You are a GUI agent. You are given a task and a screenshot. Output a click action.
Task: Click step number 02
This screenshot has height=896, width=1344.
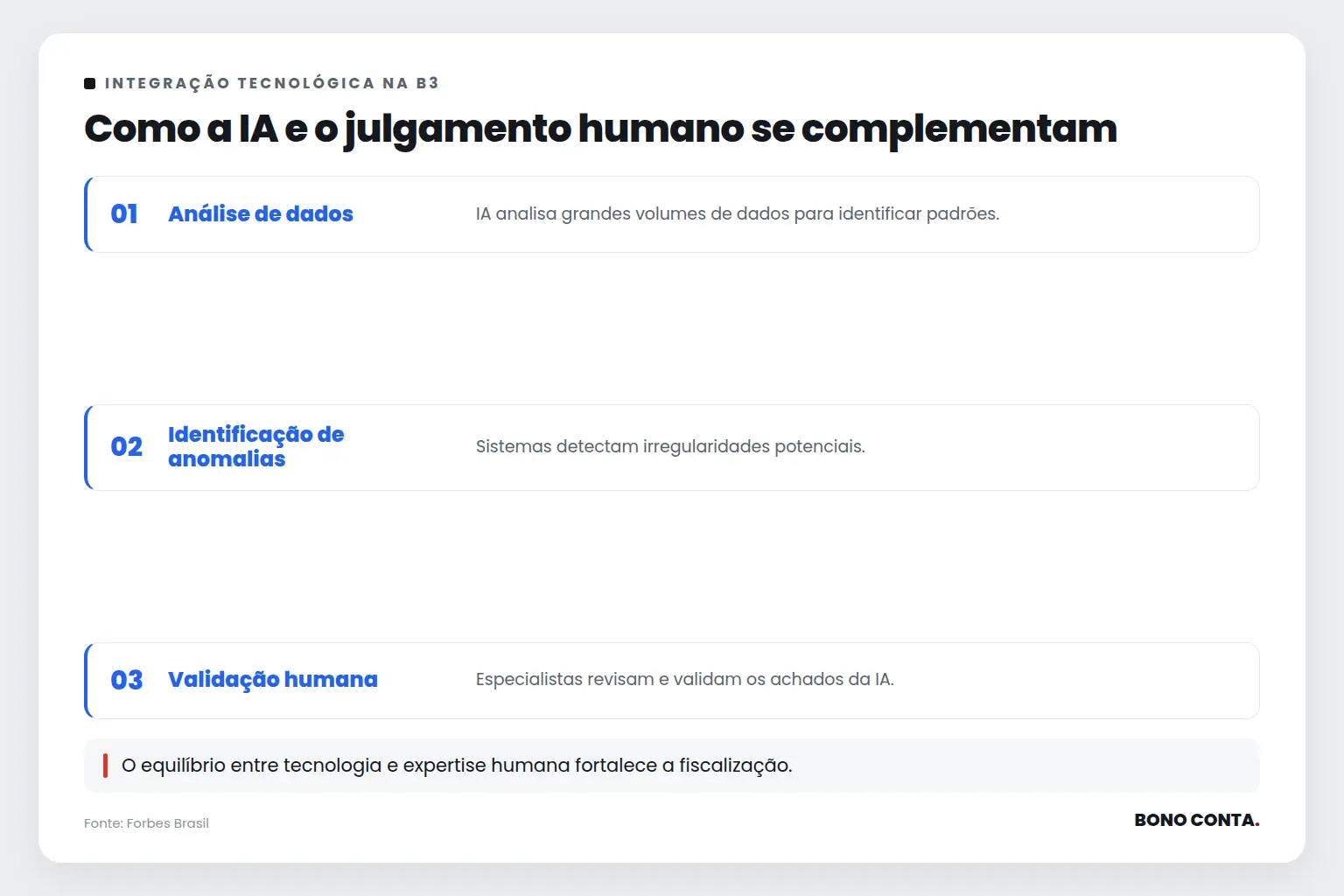(126, 447)
